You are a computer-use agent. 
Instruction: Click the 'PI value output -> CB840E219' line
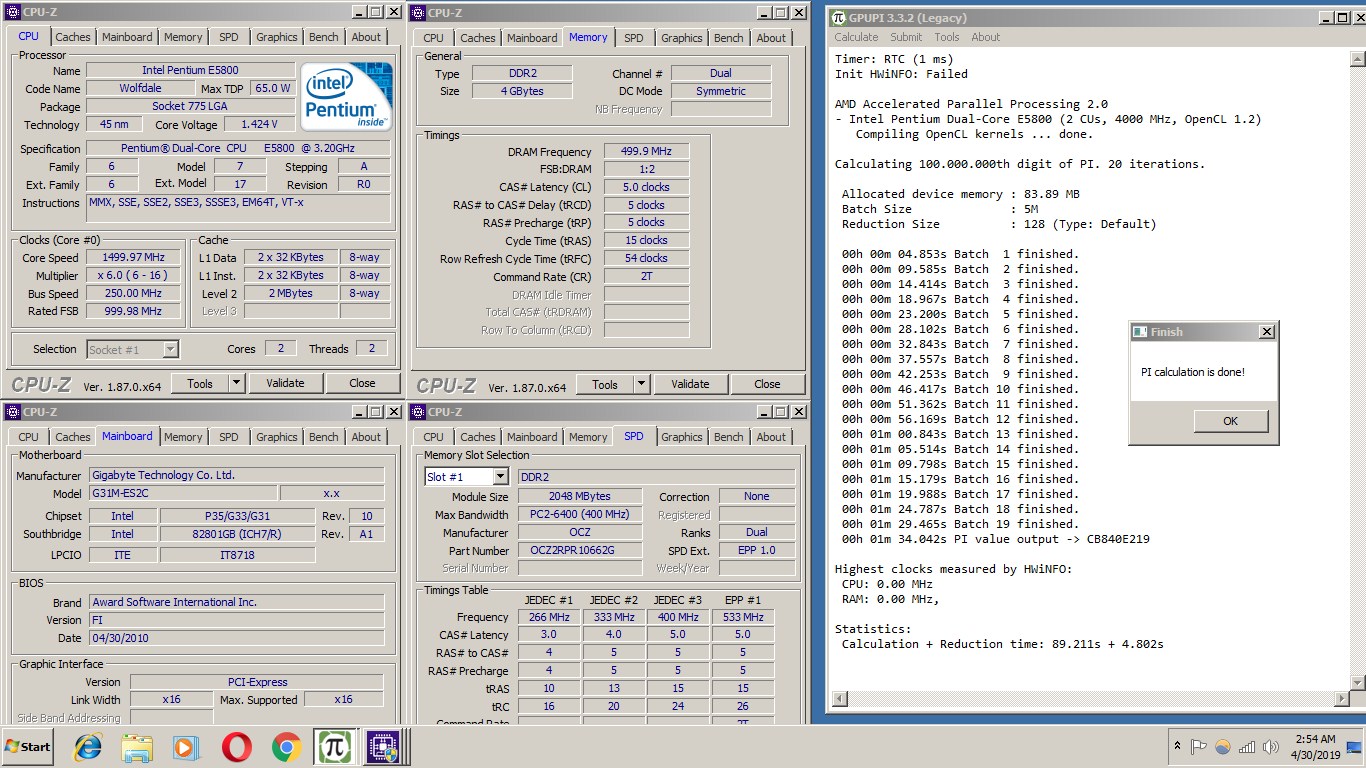995,539
